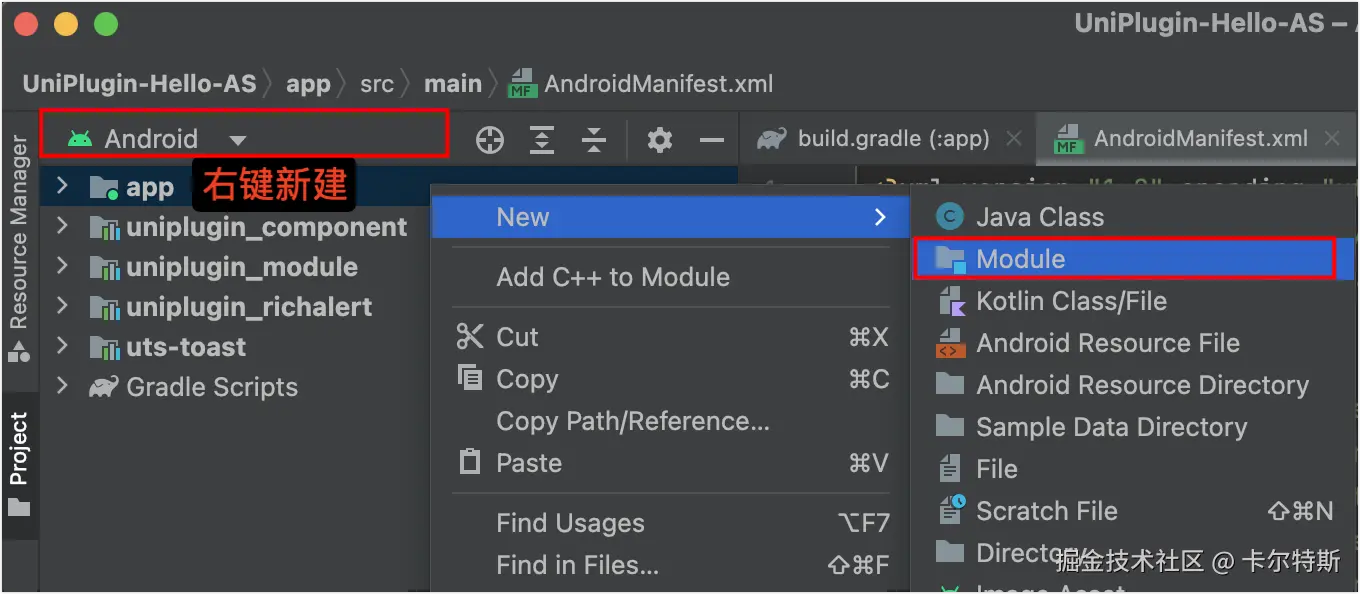Viewport: 1360px width, 594px height.
Task: Click the uniplugin_module library icon
Action: (104, 268)
